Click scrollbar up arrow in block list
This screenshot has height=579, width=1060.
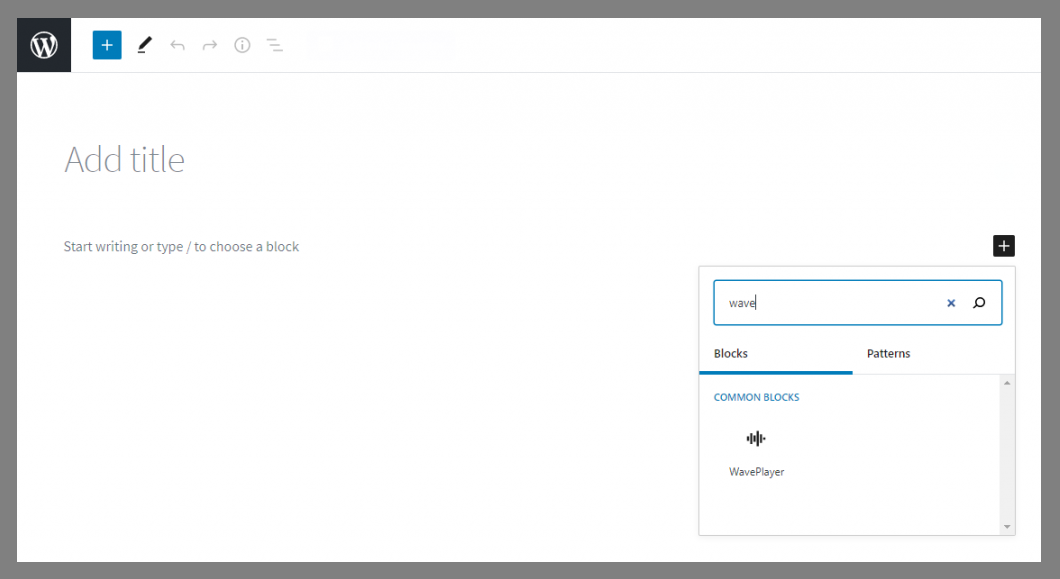pos(1007,384)
